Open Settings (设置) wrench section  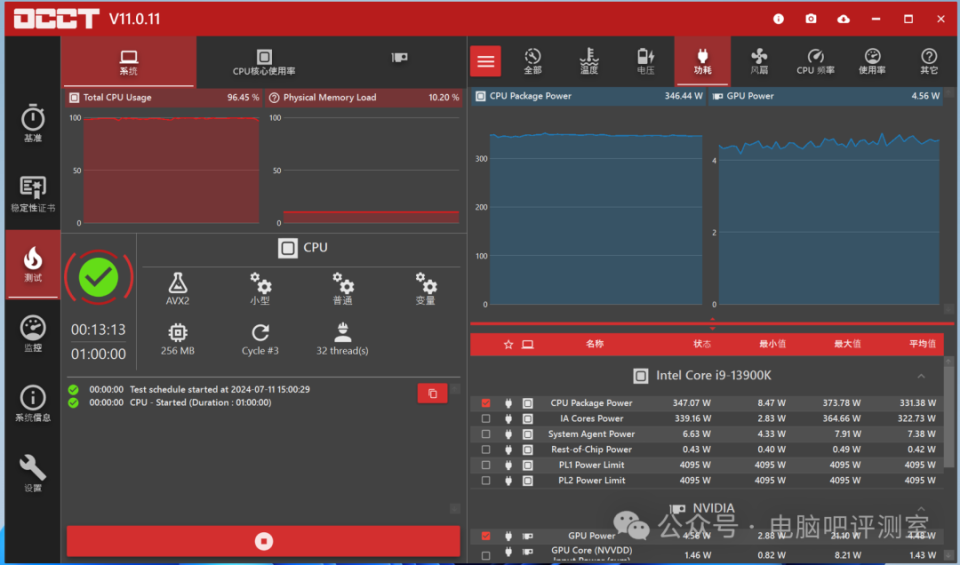coord(33,473)
